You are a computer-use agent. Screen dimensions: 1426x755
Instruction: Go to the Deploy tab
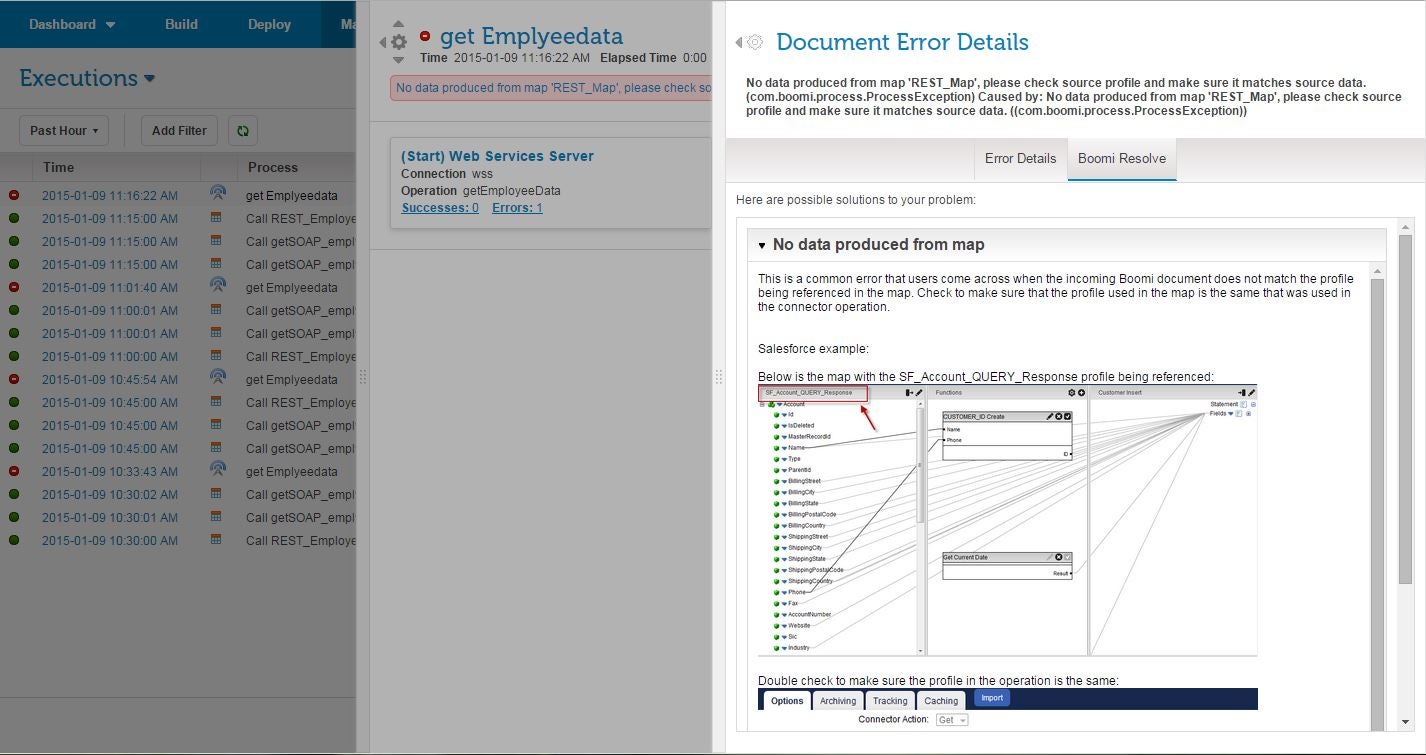269,24
